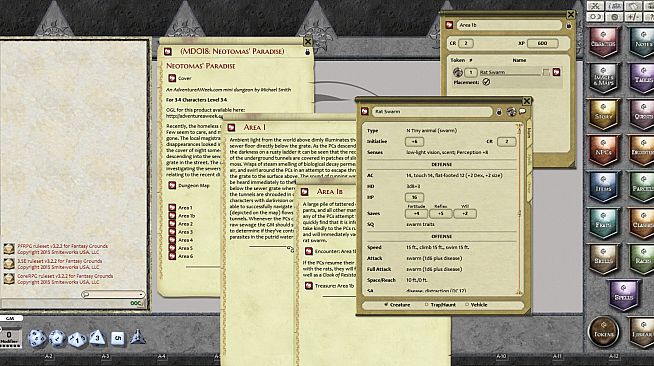Select the Creature radio option
This screenshot has height=366, width=654.
[x=397, y=305]
